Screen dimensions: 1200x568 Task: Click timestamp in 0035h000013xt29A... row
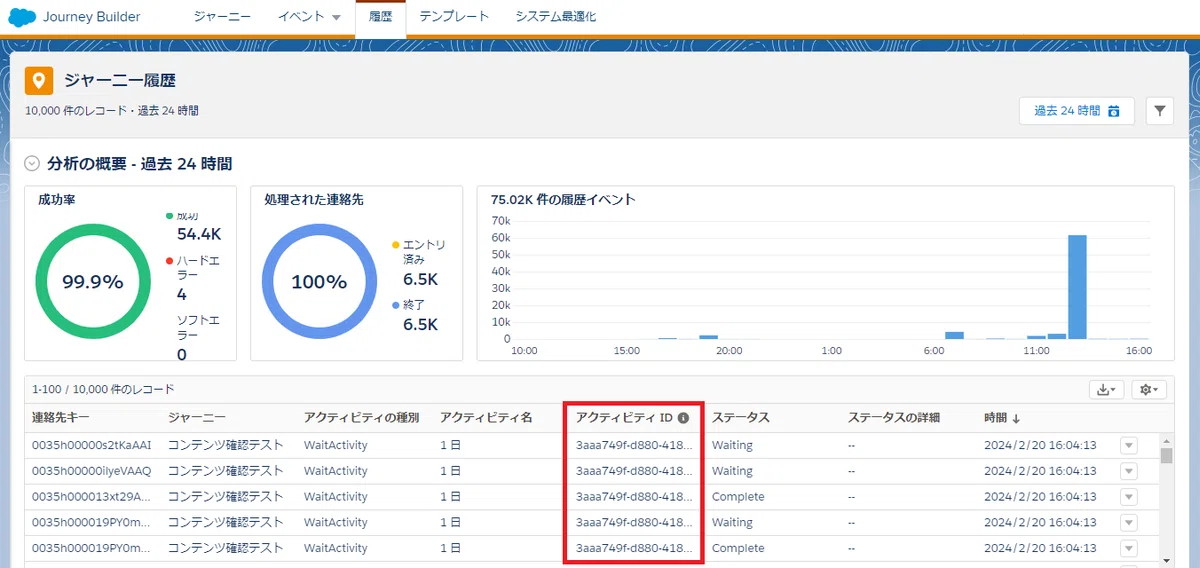tap(1040, 497)
